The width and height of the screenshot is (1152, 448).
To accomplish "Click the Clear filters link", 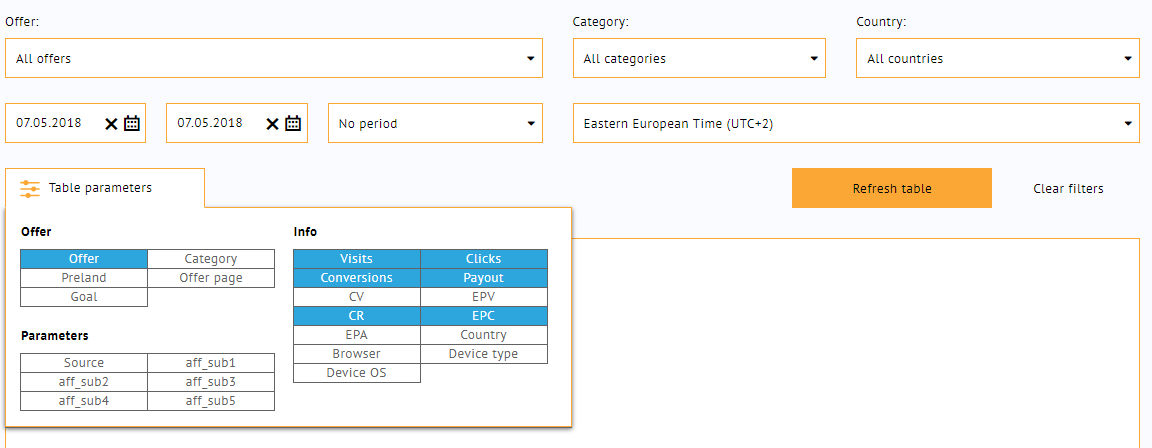I will point(1068,189).
